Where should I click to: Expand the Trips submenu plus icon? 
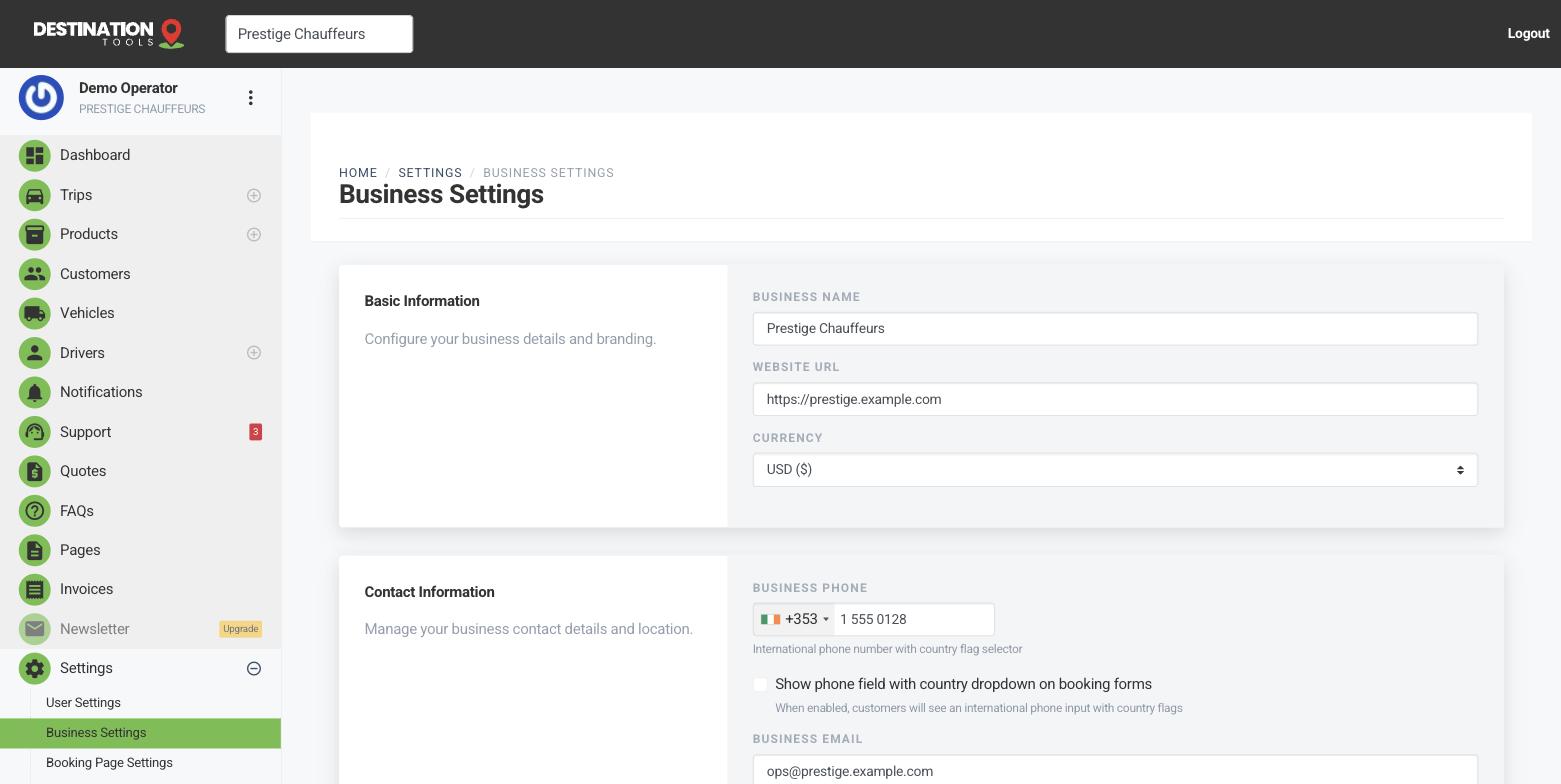pos(254,195)
